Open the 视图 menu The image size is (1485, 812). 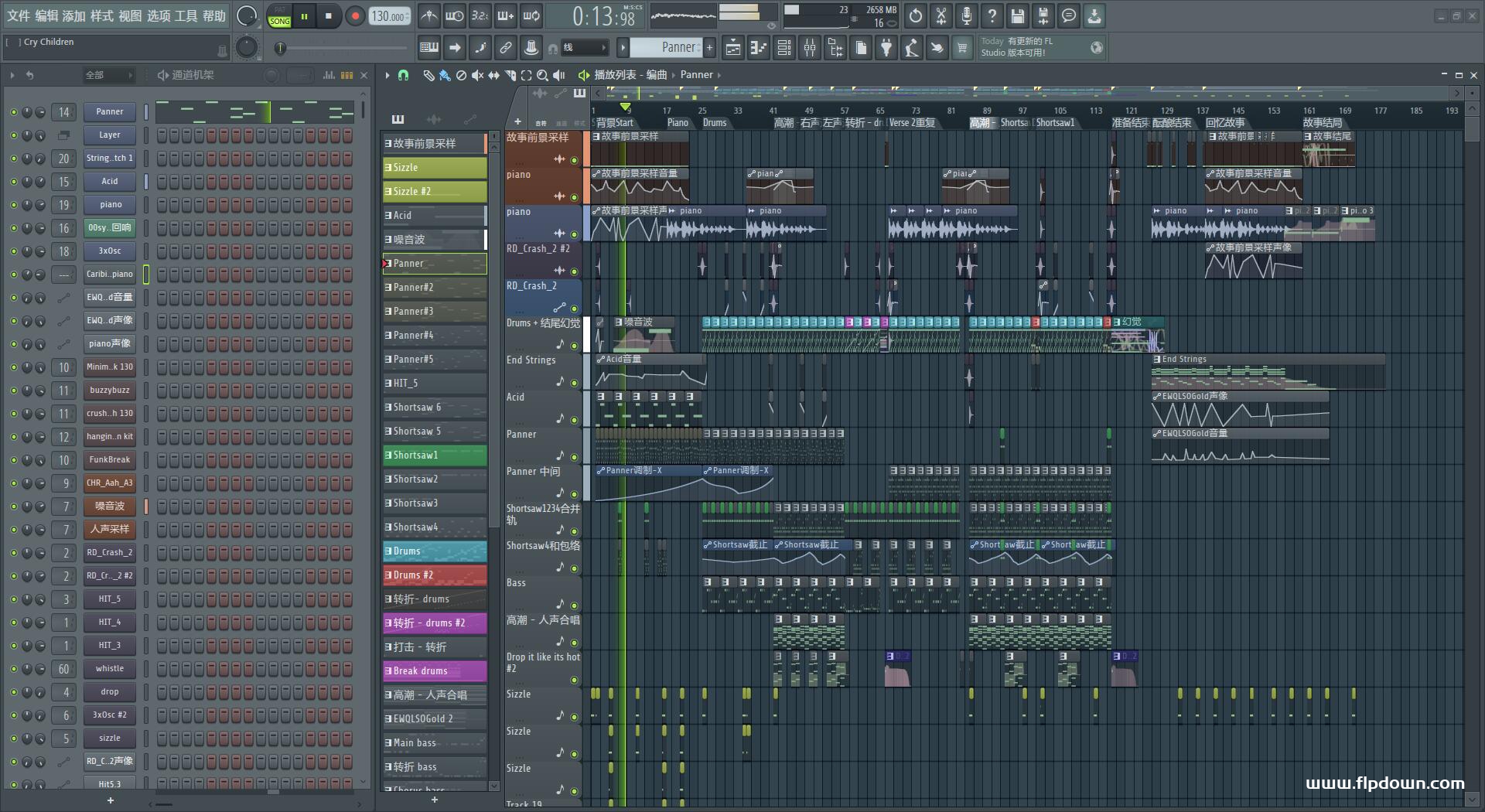coord(130,15)
